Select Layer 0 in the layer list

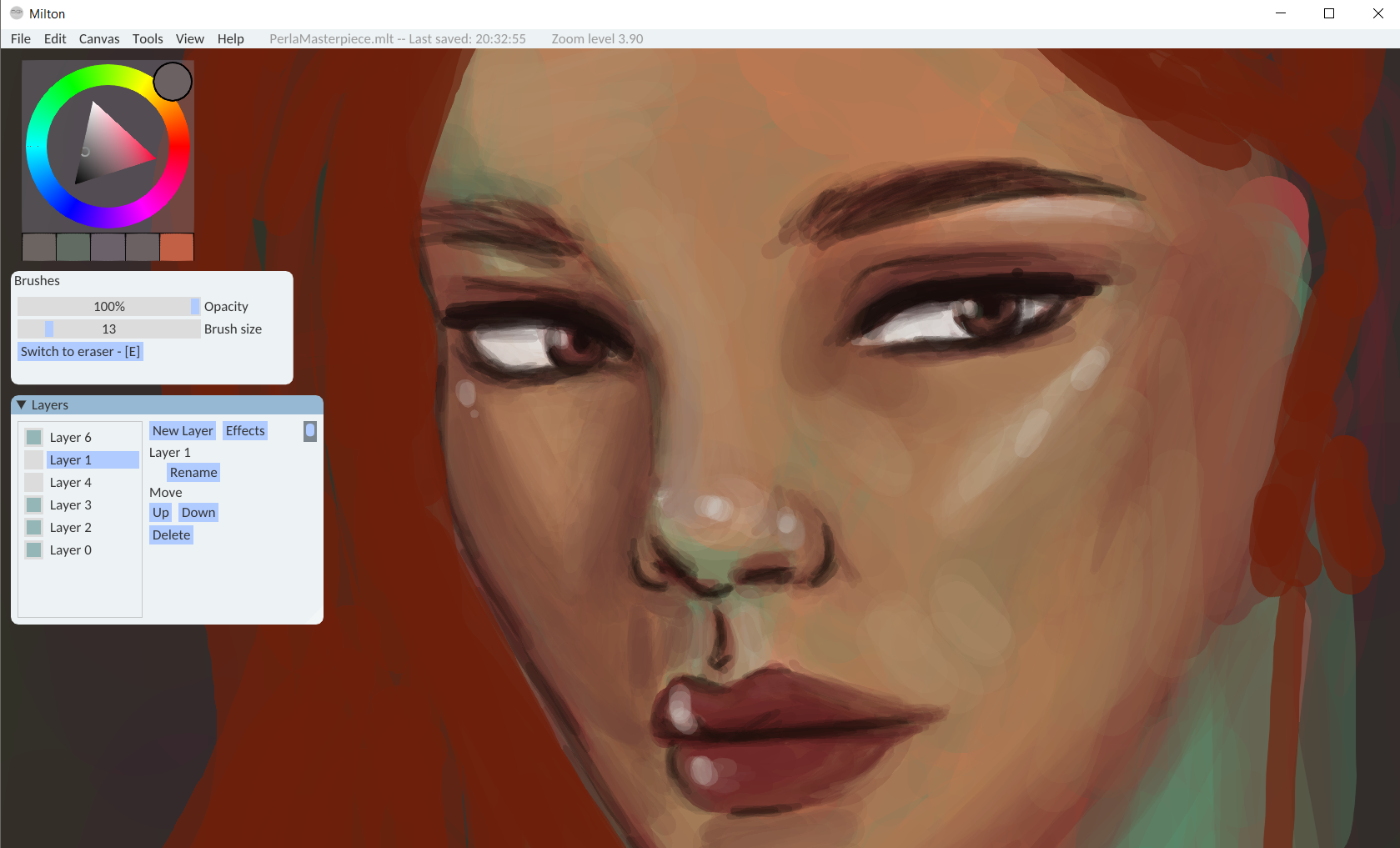click(93, 549)
